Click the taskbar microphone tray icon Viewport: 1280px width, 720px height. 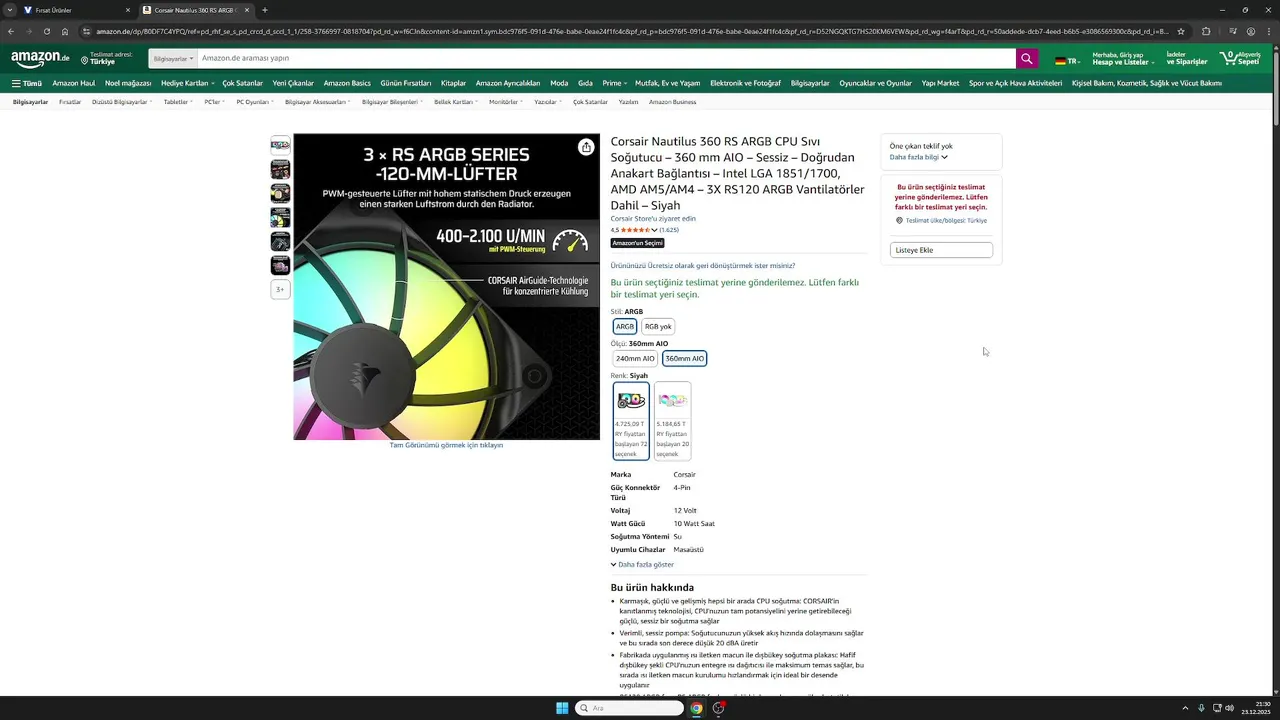click(1201, 708)
